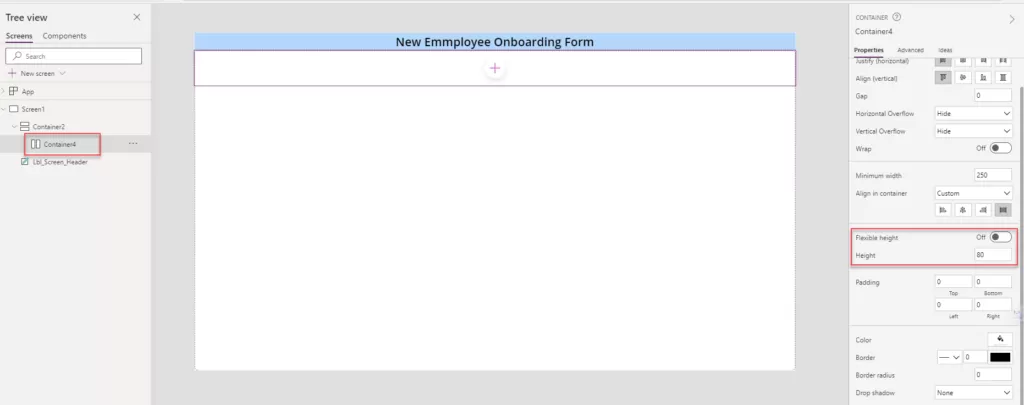Click the Height input field

[x=992, y=255]
